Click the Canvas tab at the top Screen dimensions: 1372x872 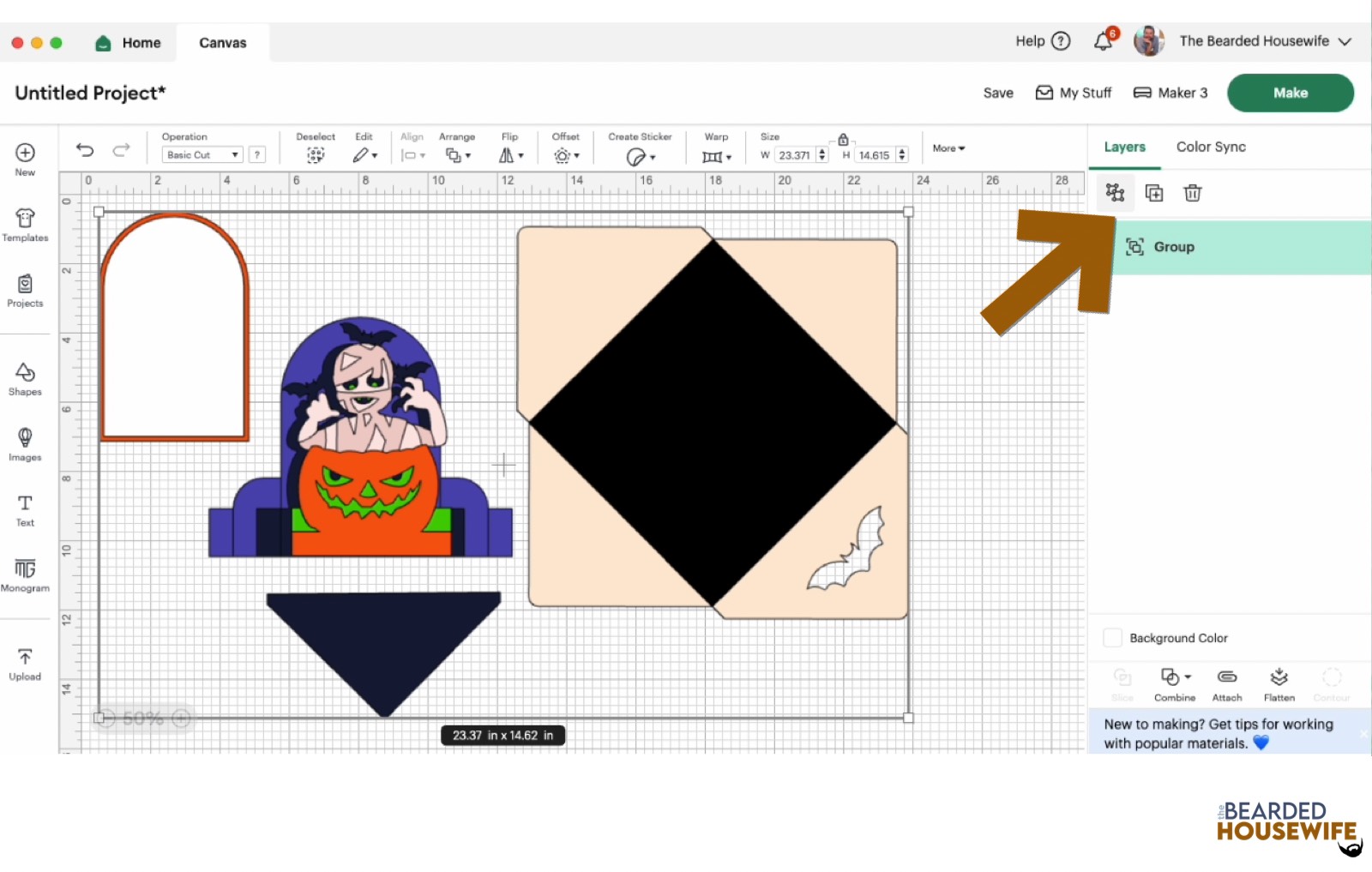[x=221, y=42]
